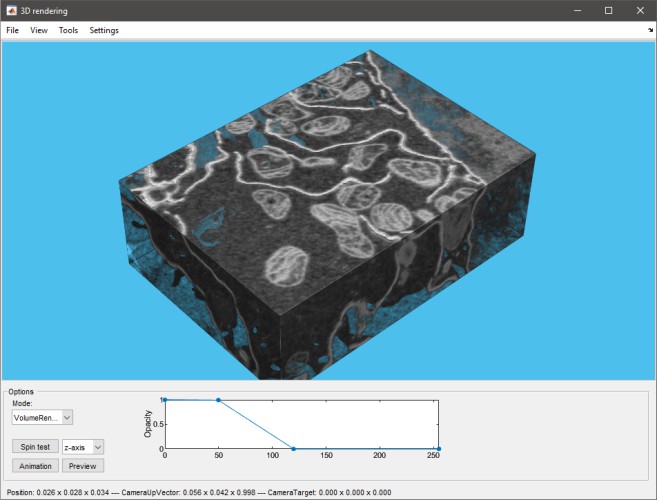Click the MATLAB icon in the title bar
This screenshot has width=658, height=500.
coord(11,10)
